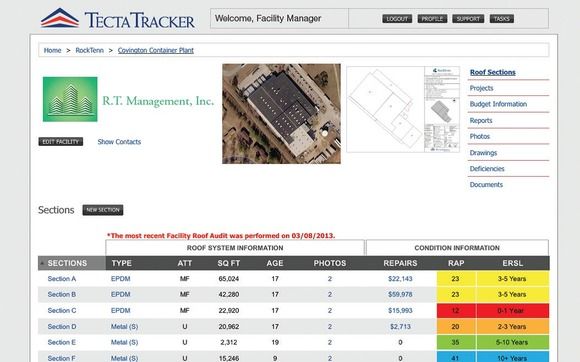580x362 pixels.
Task: Open Section C link
Action: pyautogui.click(x=62, y=311)
